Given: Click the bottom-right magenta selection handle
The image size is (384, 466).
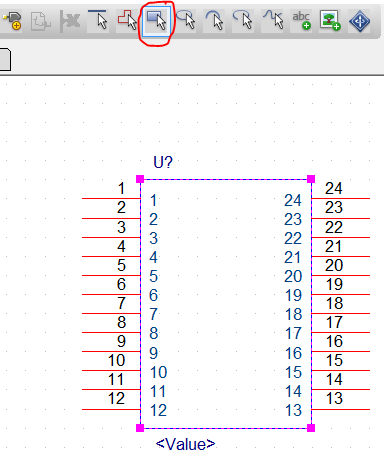Looking at the screenshot, I should pyautogui.click(x=311, y=428).
